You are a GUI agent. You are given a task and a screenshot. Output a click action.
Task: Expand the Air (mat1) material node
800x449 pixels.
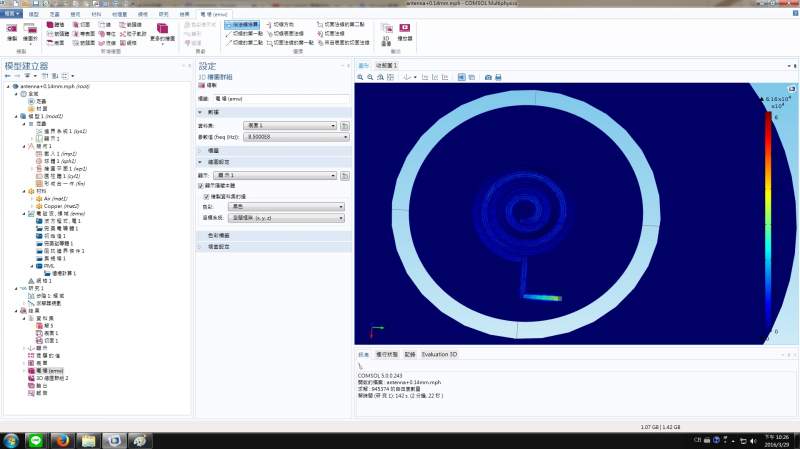(x=32, y=199)
